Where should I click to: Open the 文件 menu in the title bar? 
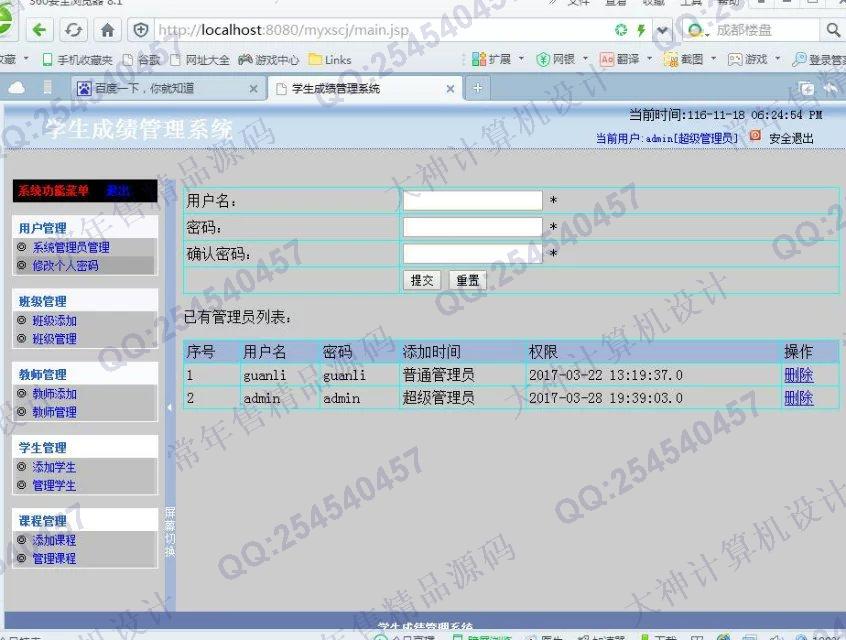point(578,2)
